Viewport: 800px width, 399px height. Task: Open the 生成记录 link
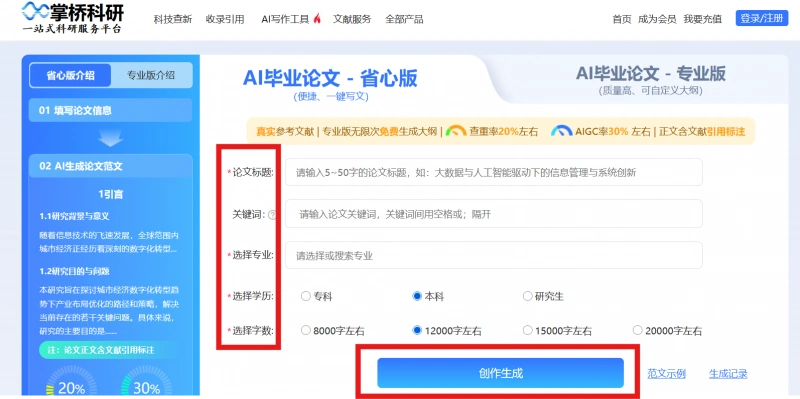pos(728,373)
